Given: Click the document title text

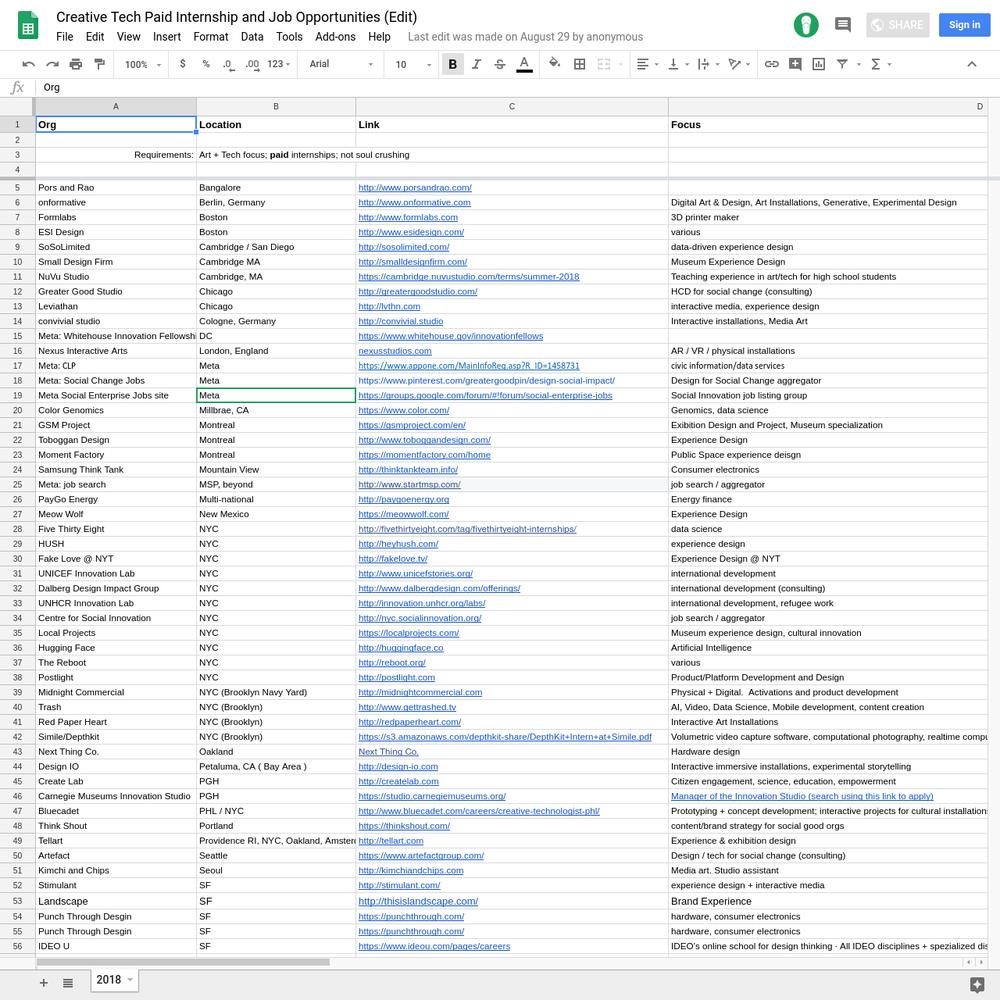Looking at the screenshot, I should coord(237,17).
